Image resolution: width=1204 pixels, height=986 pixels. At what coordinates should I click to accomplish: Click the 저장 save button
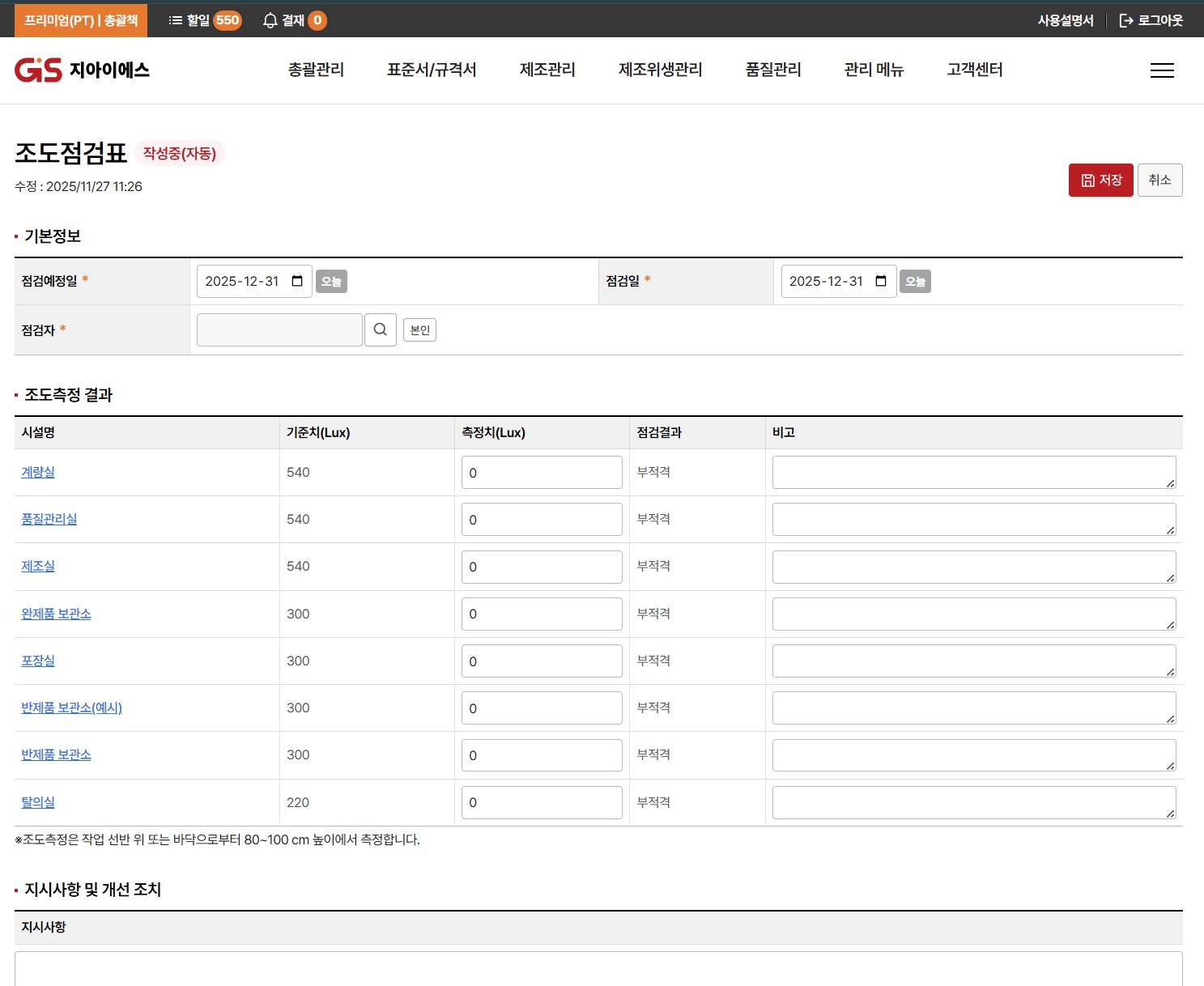click(x=1101, y=180)
